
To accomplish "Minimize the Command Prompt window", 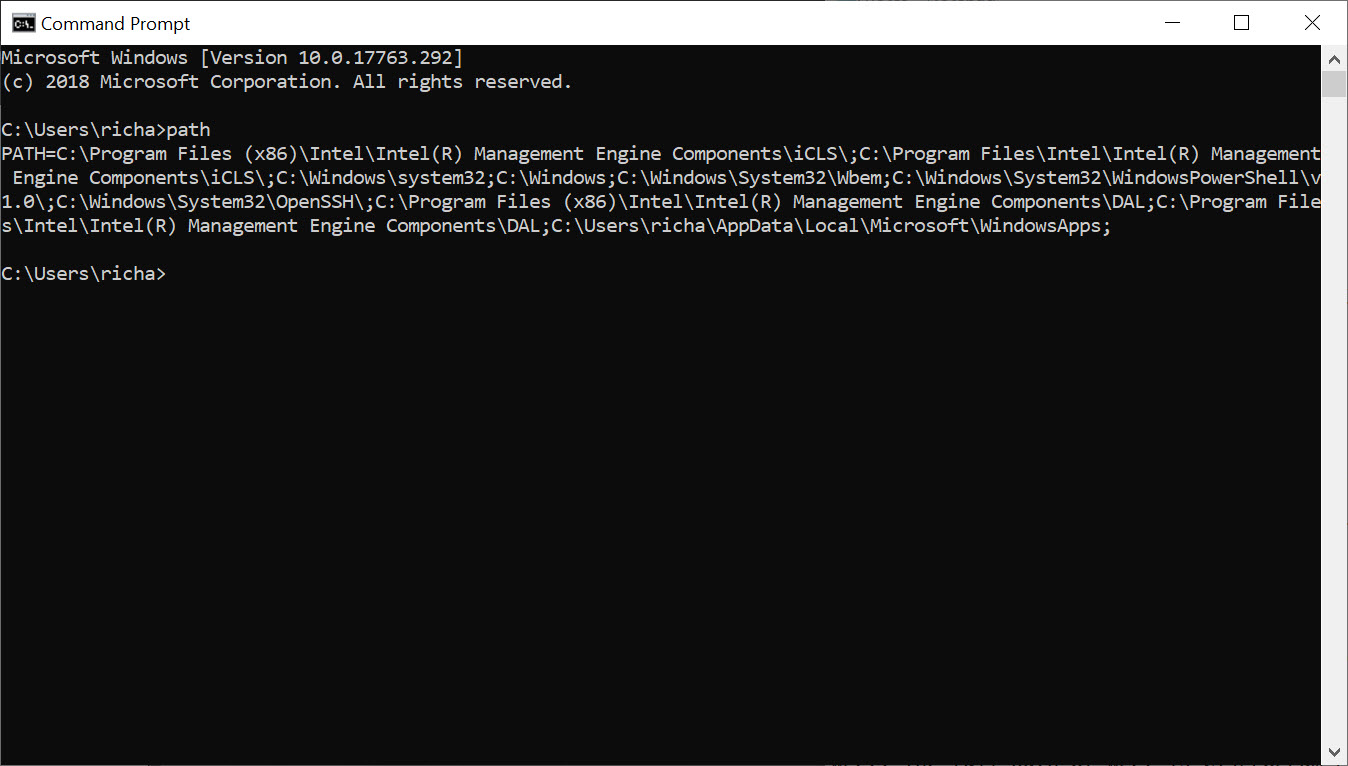I will (1171, 22).
